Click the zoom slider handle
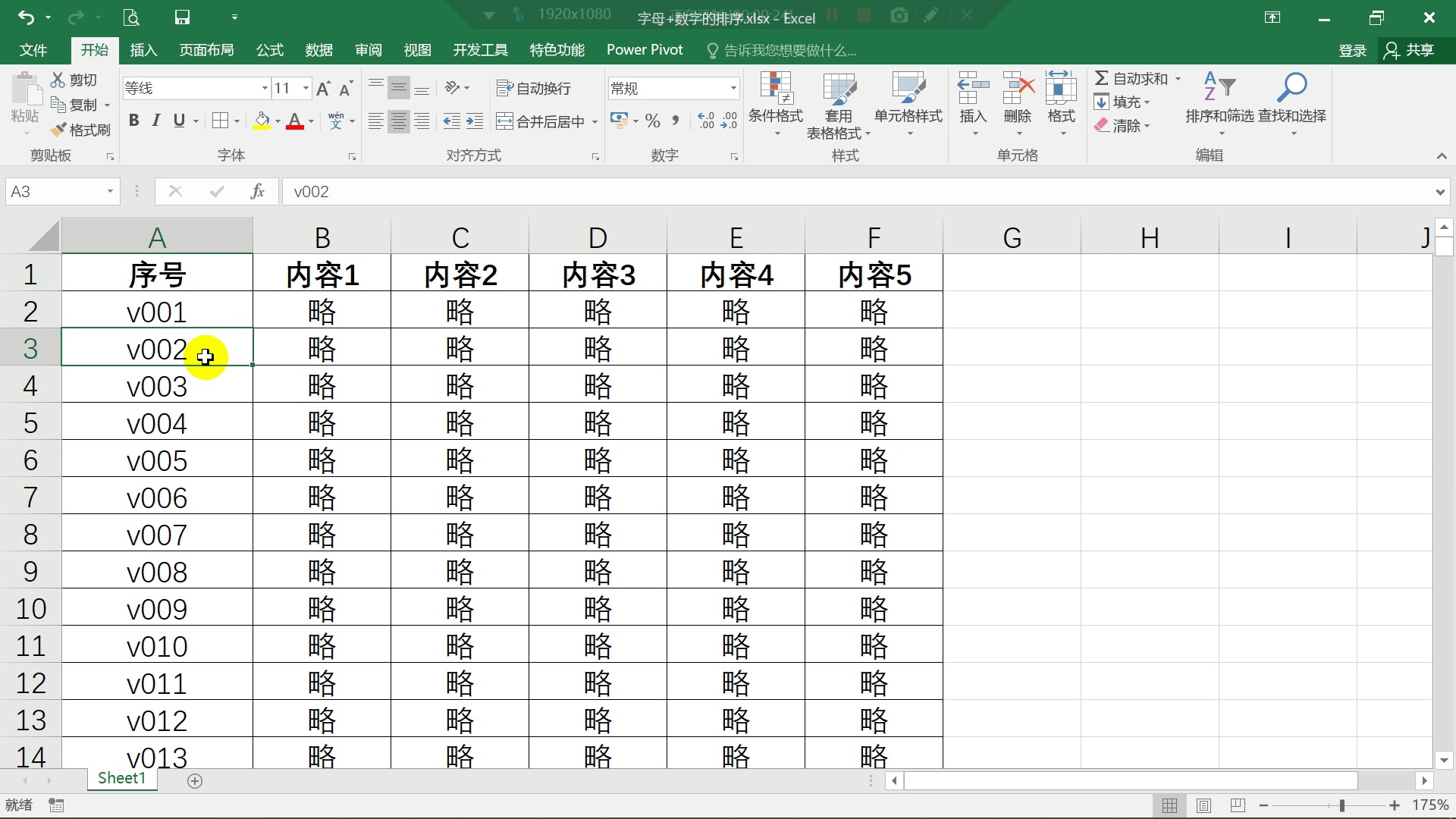1456x819 pixels. click(x=1341, y=805)
